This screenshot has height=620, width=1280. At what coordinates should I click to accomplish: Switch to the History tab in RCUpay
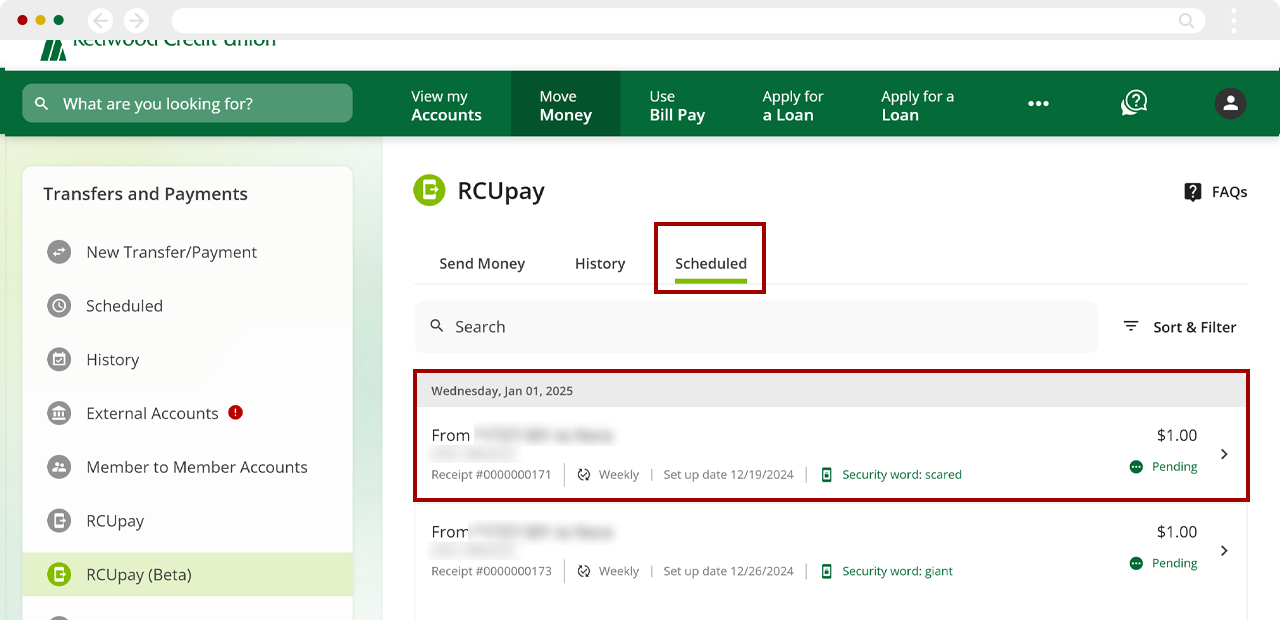click(600, 264)
